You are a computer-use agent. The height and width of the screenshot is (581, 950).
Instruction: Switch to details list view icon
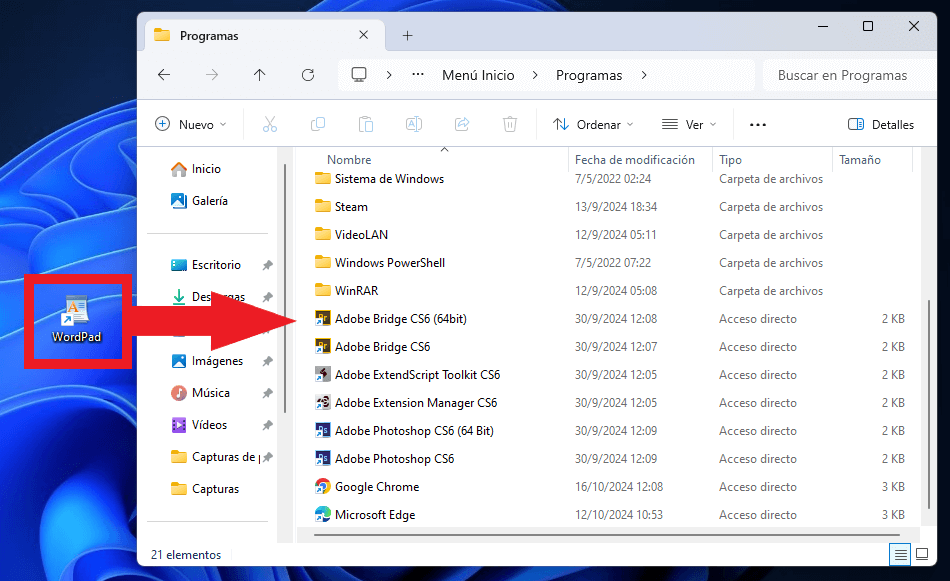[x=900, y=554]
